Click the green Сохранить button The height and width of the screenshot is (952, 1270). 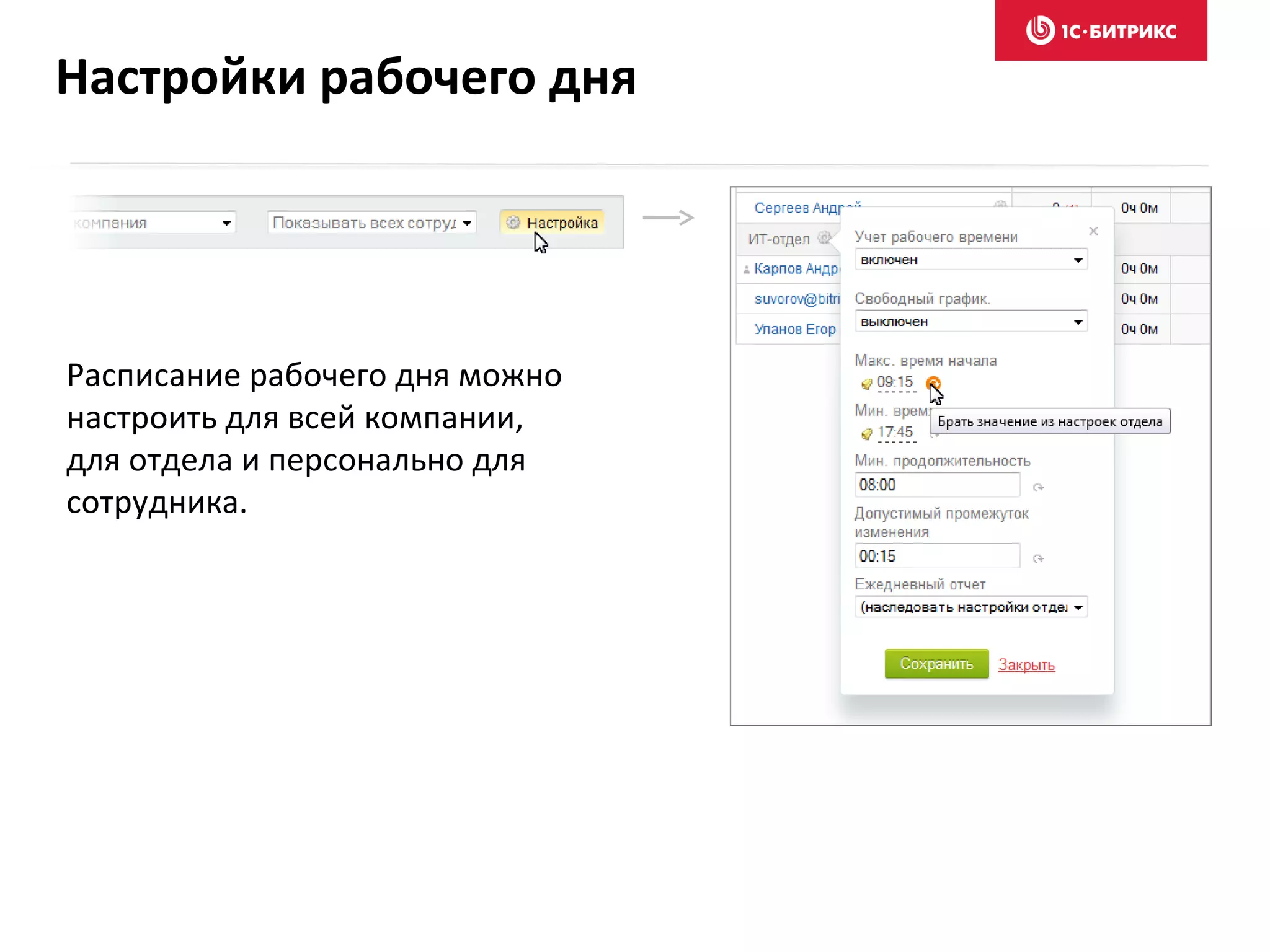[x=936, y=664]
